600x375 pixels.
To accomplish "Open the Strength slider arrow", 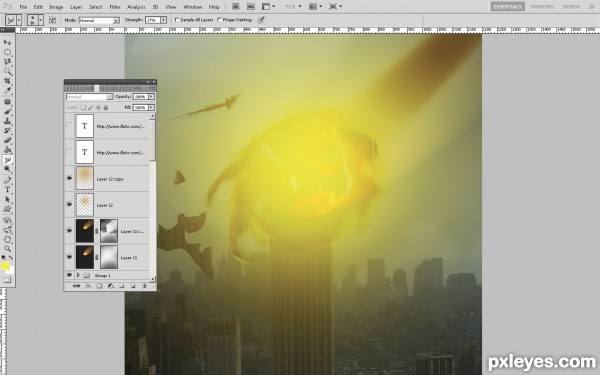I will click(164, 20).
